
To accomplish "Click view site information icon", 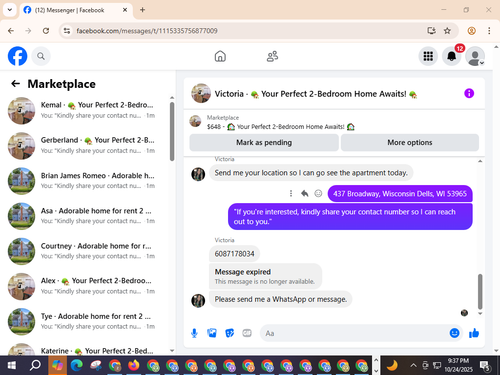I will point(67,31).
